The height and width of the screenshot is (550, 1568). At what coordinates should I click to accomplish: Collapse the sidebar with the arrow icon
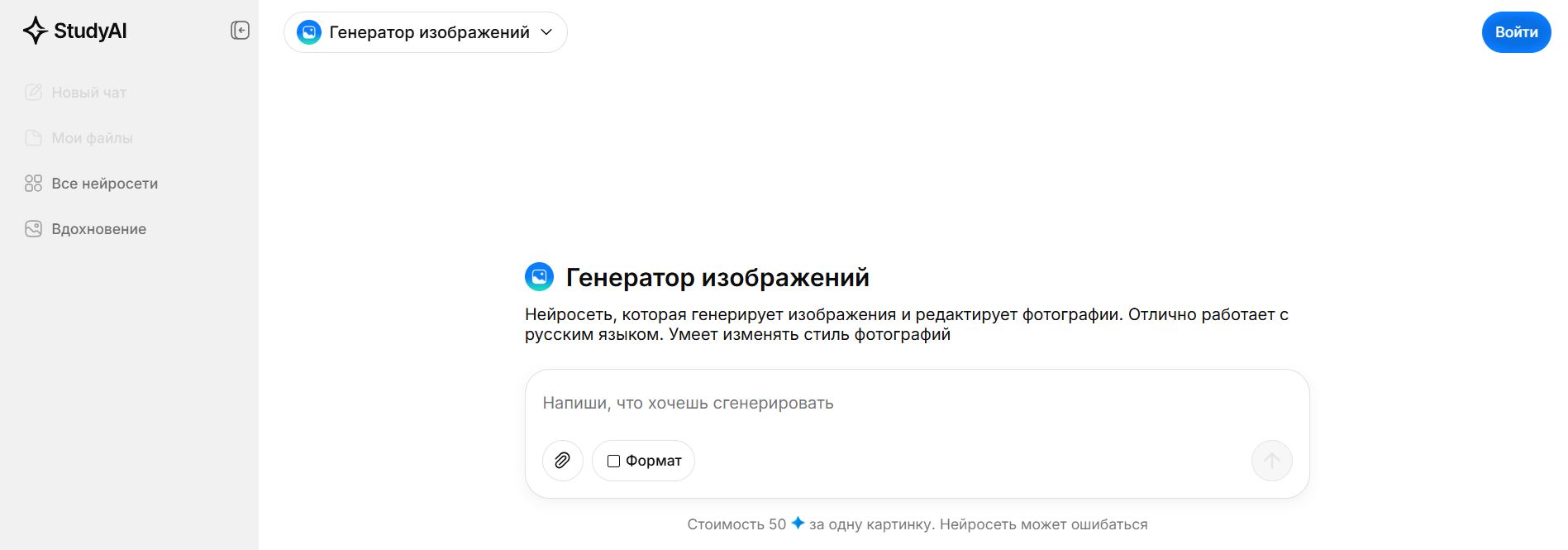240,31
